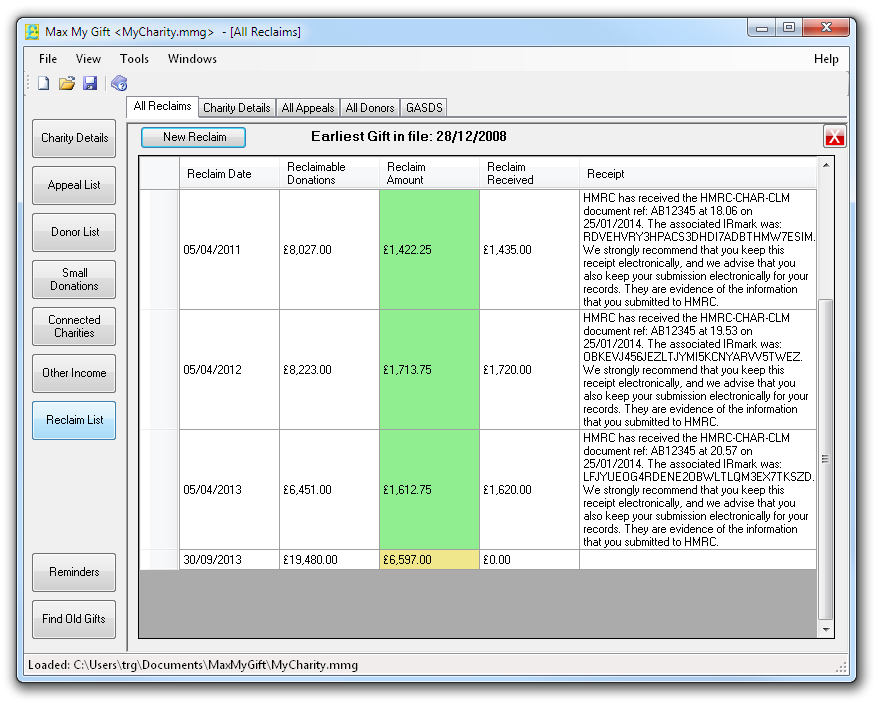Switch to the All Donors tab
The image size is (878, 703).
[x=370, y=108]
